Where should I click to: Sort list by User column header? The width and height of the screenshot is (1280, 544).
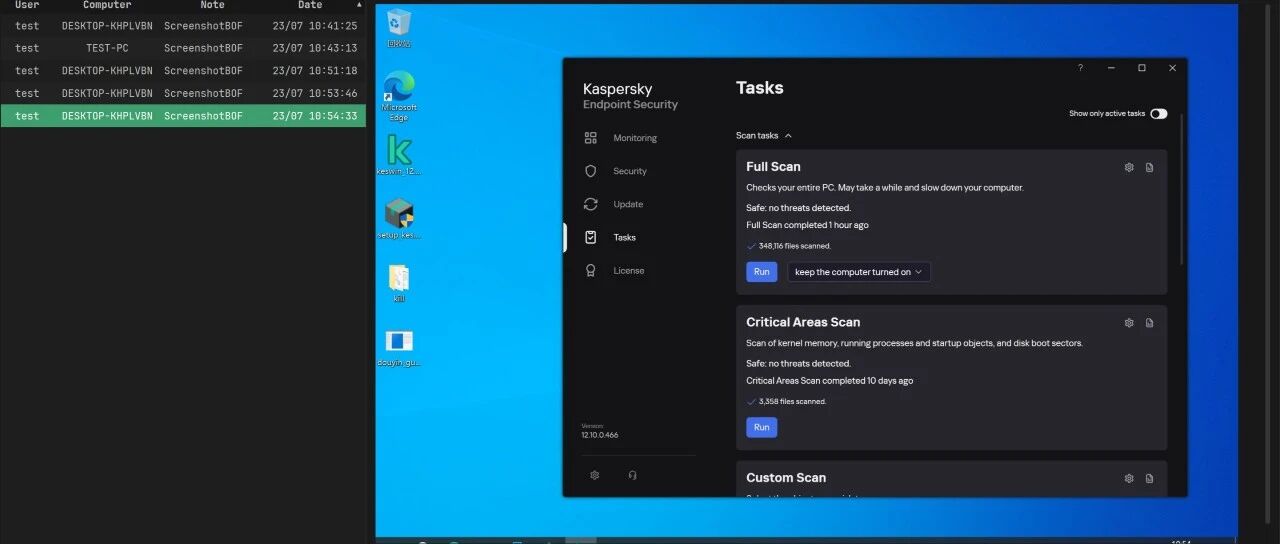(27, 5)
